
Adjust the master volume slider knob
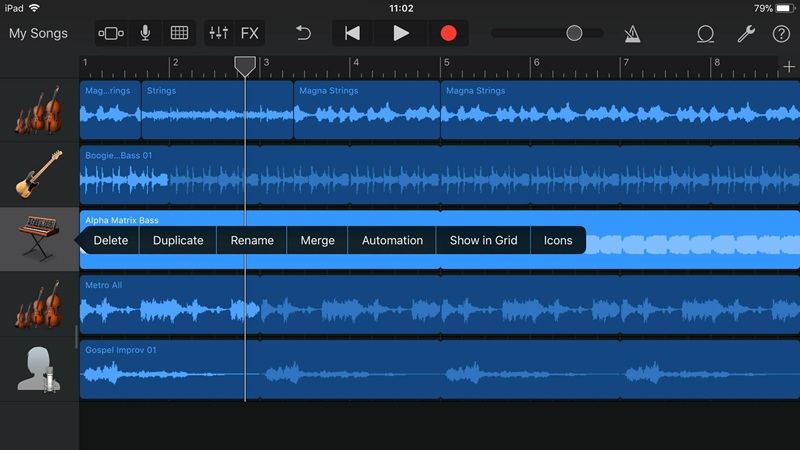pos(574,33)
